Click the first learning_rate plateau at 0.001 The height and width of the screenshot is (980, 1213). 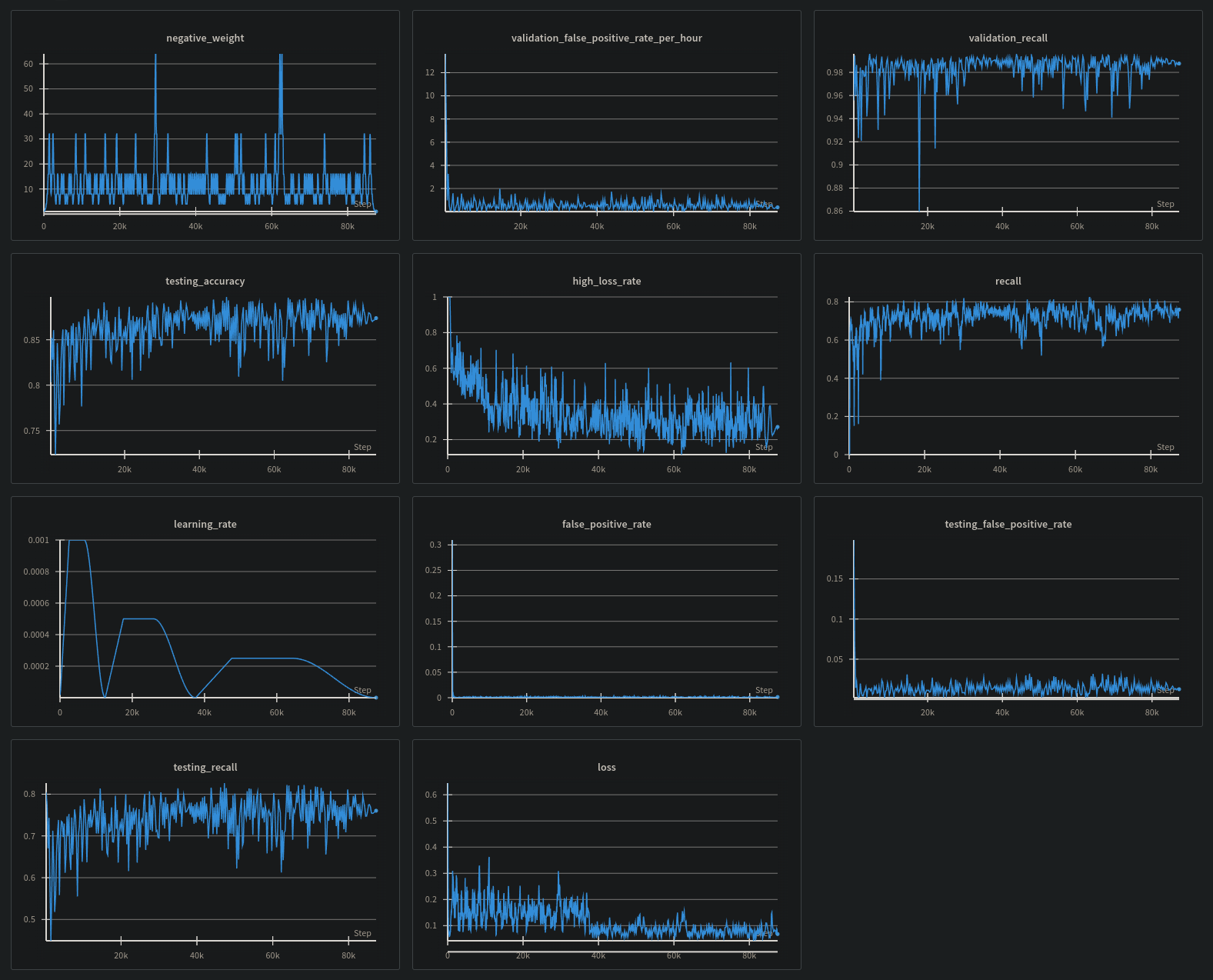(x=78, y=541)
